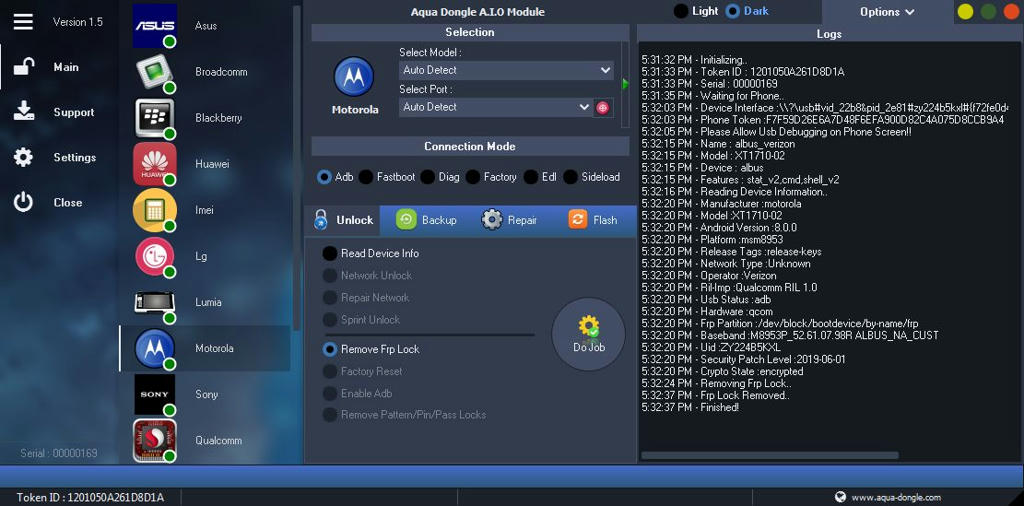The width and height of the screenshot is (1024, 506).
Task: Select Read Device Info option
Action: coord(371,253)
